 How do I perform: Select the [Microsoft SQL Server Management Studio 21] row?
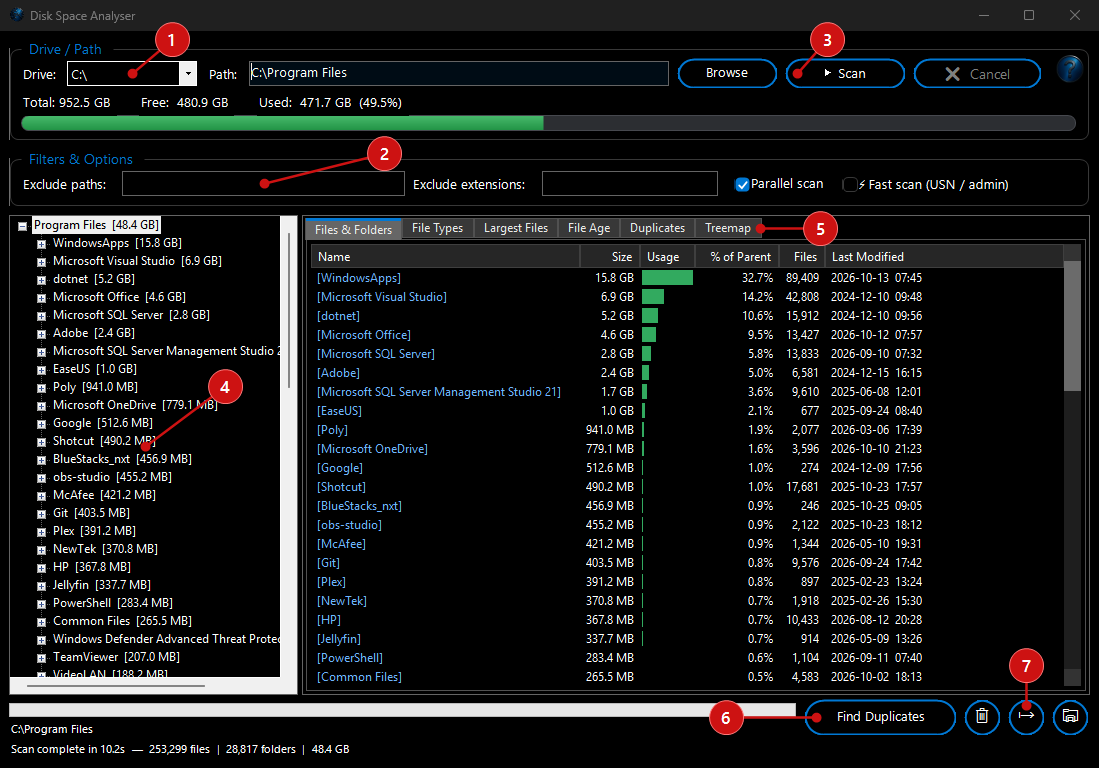click(687, 392)
